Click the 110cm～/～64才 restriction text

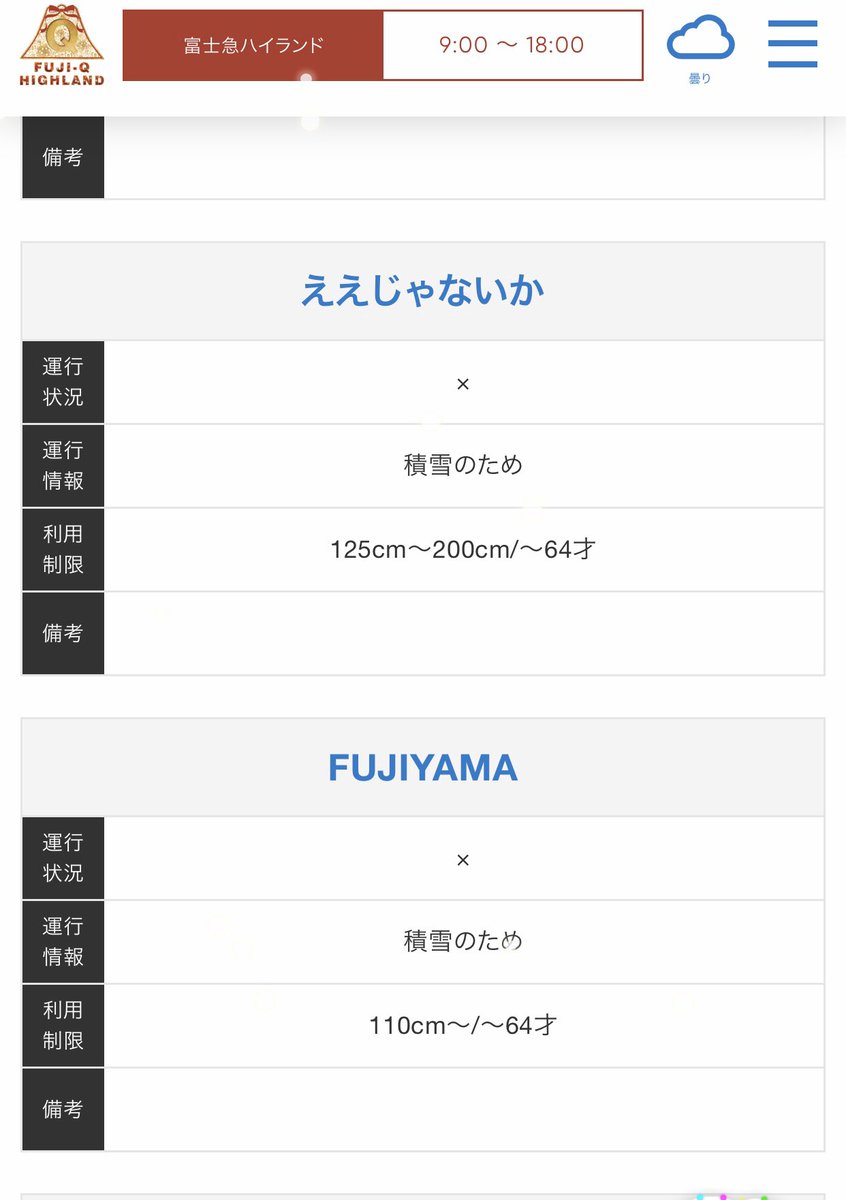(x=462, y=1025)
